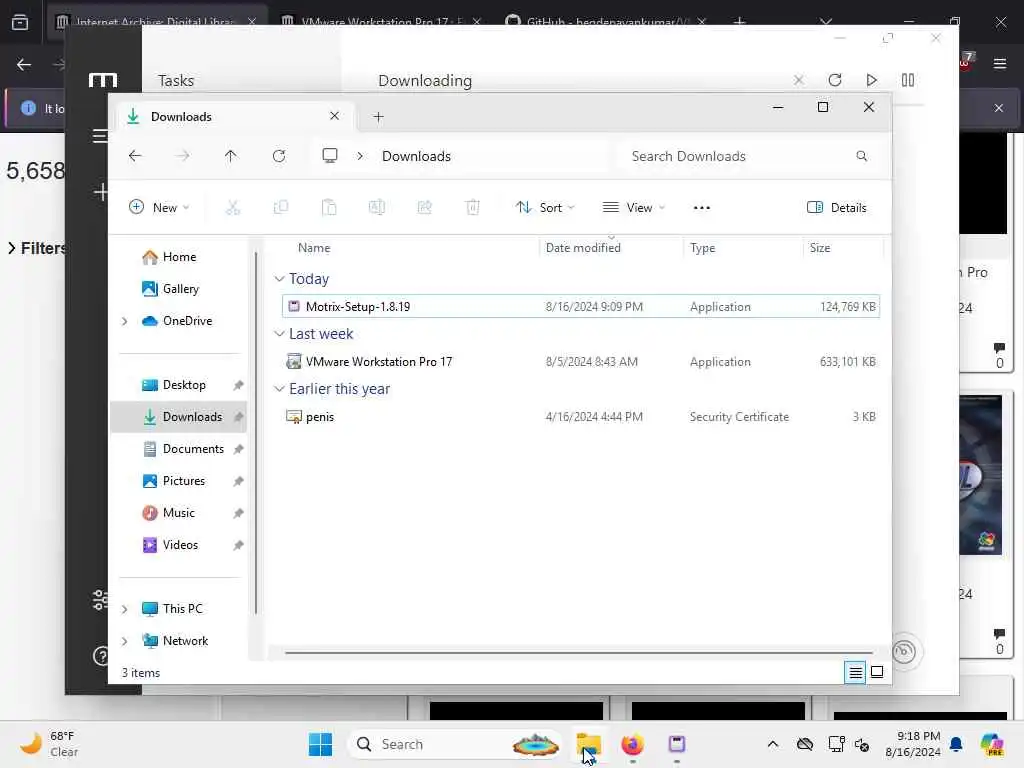Open notification bell in system tray
Screen dimensions: 1024x768
(956, 744)
